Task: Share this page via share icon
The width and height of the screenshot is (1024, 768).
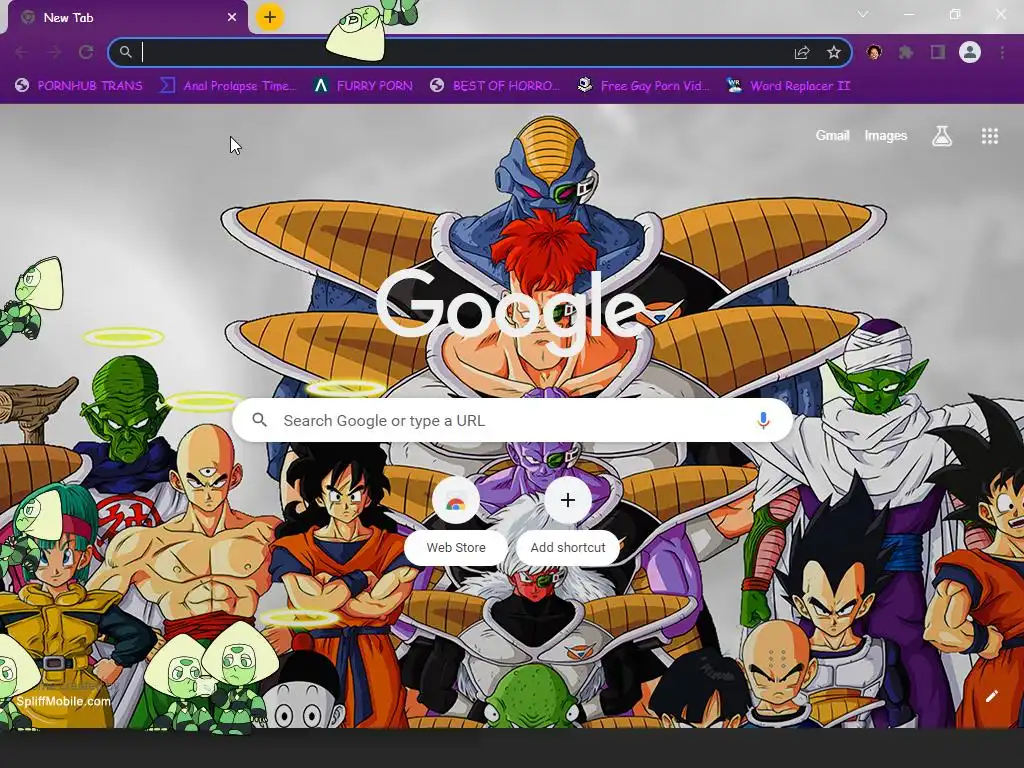Action: click(x=802, y=52)
